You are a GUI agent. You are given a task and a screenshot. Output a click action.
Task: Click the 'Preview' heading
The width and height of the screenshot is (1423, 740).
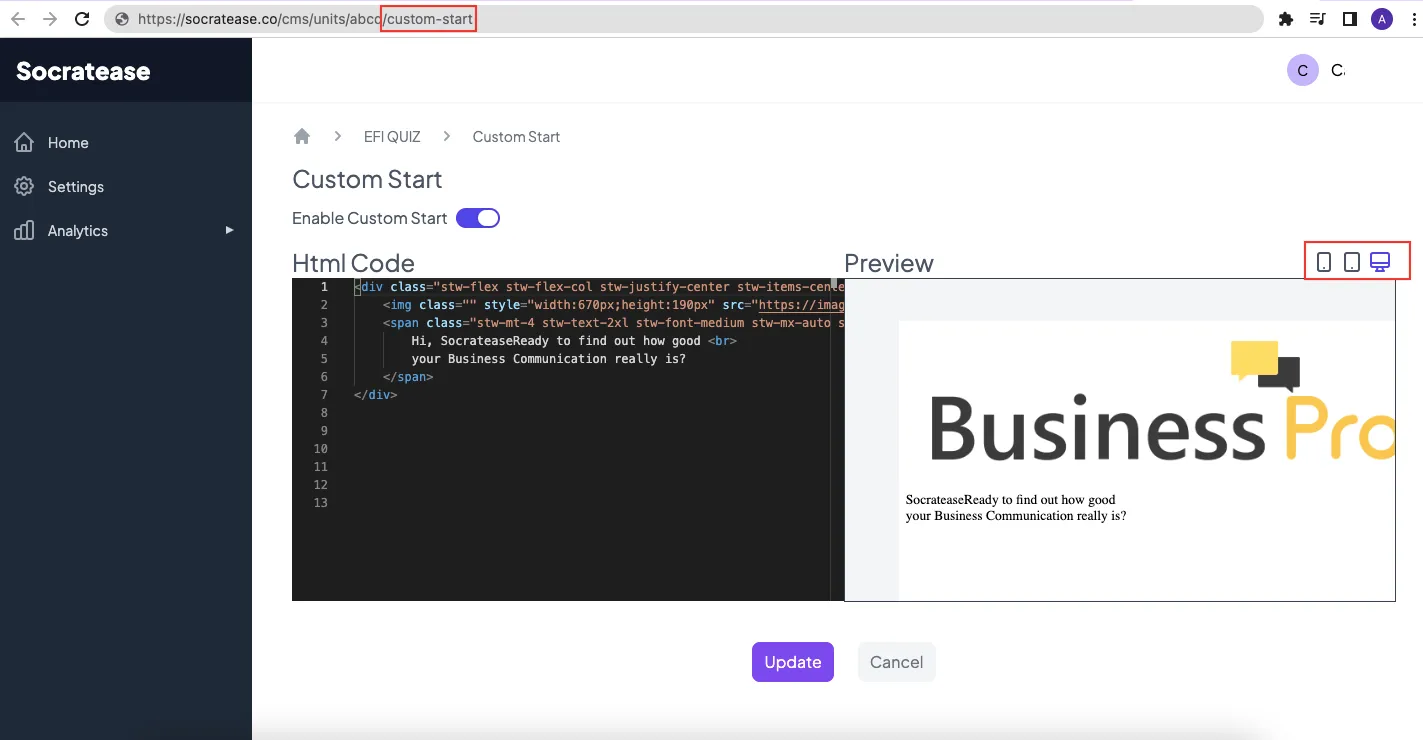pyautogui.click(x=889, y=263)
